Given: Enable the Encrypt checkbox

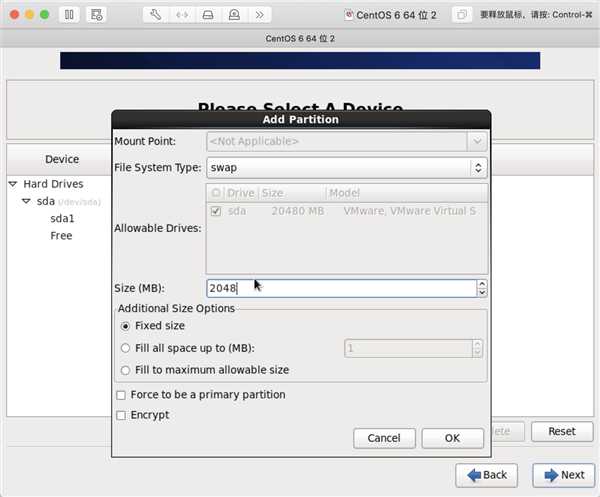Looking at the screenshot, I should (121, 416).
